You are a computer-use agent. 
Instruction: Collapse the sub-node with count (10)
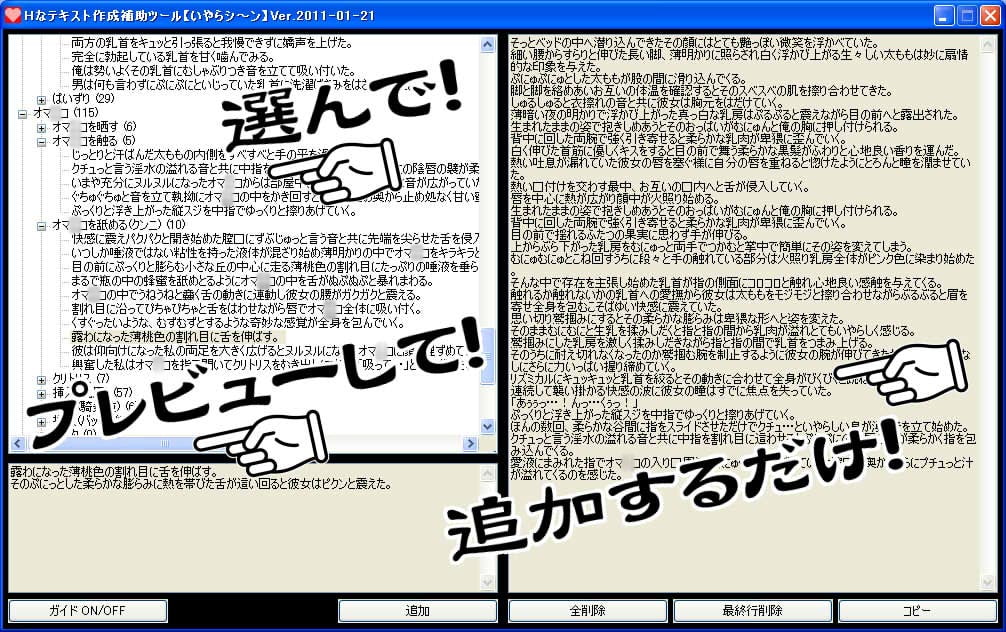41,226
